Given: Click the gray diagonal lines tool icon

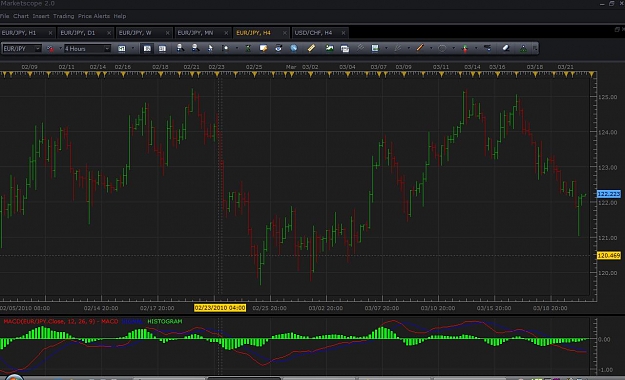Looking at the screenshot, I should (x=360, y=48).
